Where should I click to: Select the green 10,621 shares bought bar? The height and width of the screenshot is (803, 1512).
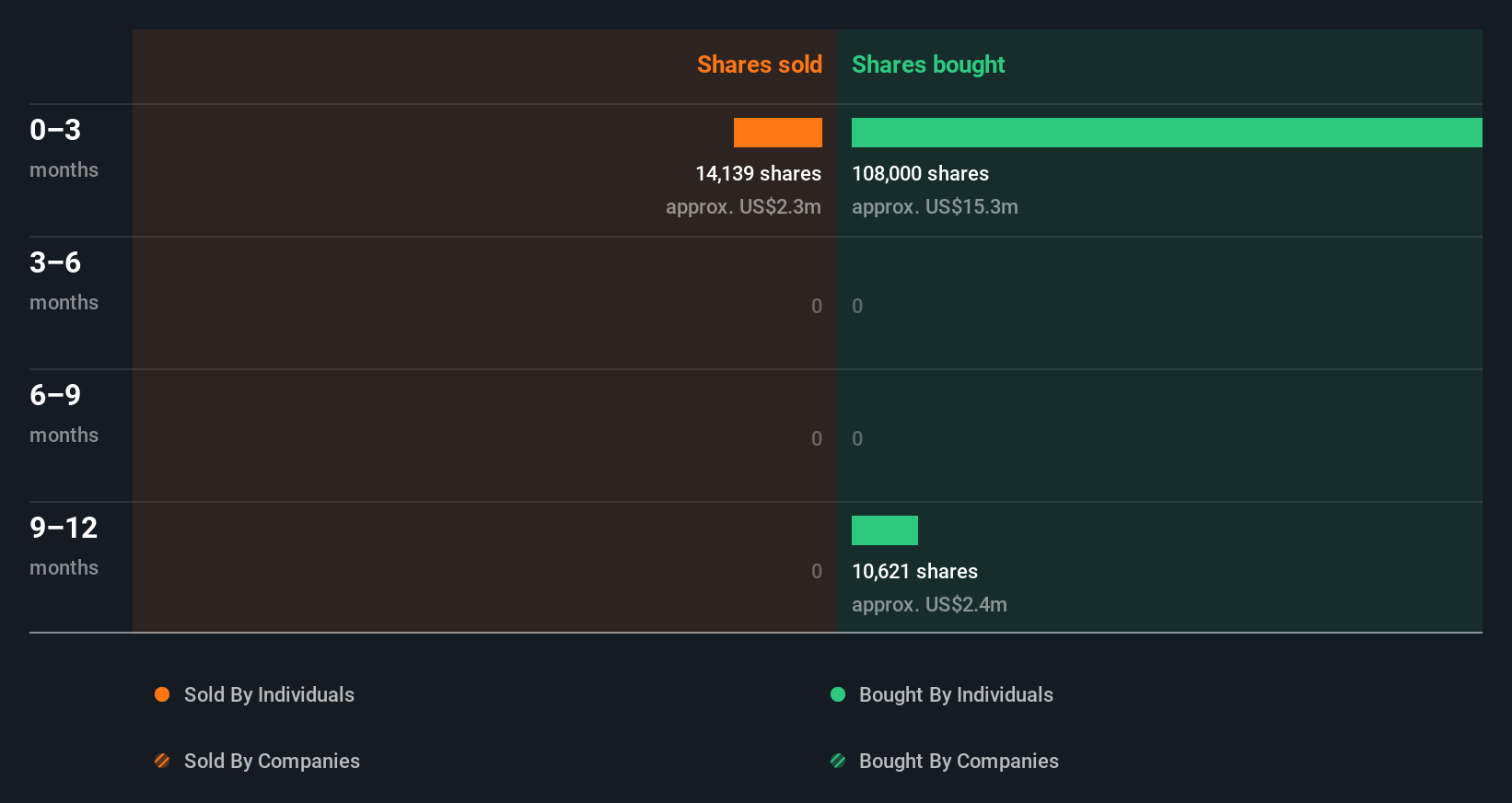pyautogui.click(x=885, y=530)
